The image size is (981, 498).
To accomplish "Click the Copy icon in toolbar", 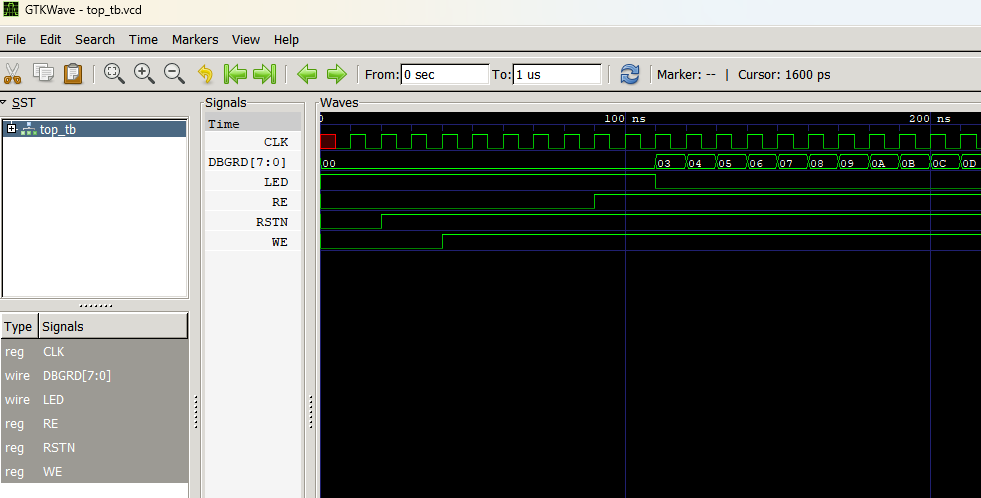I will 43,73.
